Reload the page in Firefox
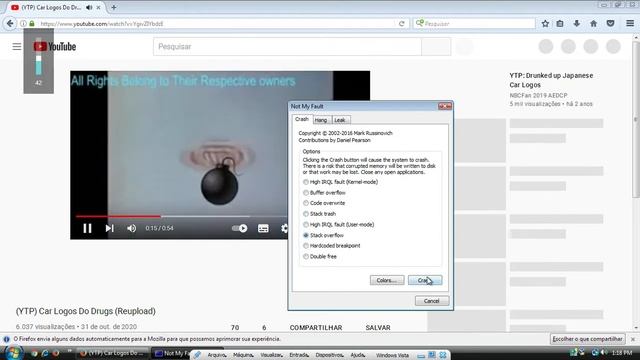The width and height of the screenshot is (640, 360). tap(402, 24)
